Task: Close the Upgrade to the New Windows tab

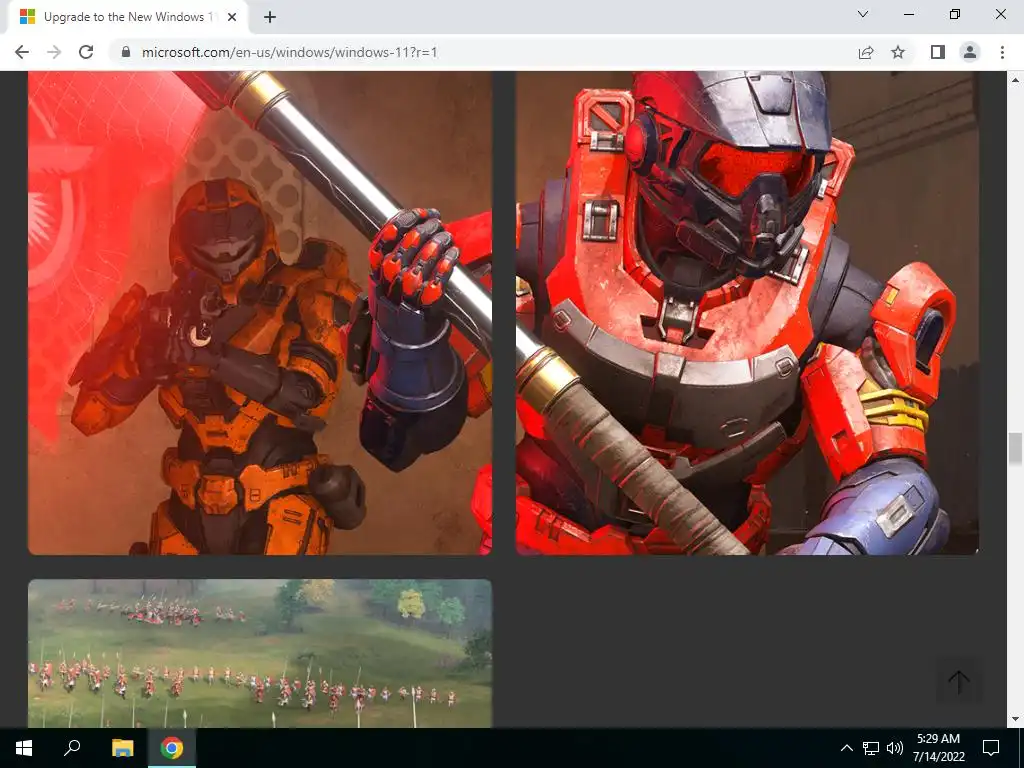Action: (232, 17)
